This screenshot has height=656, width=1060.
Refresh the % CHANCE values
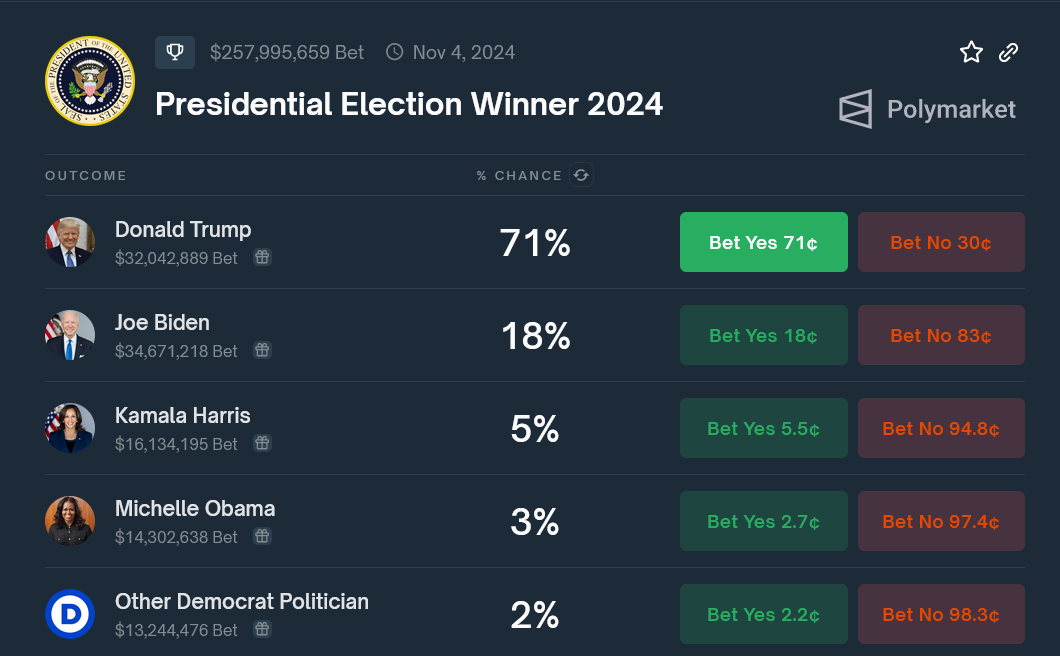[581, 175]
